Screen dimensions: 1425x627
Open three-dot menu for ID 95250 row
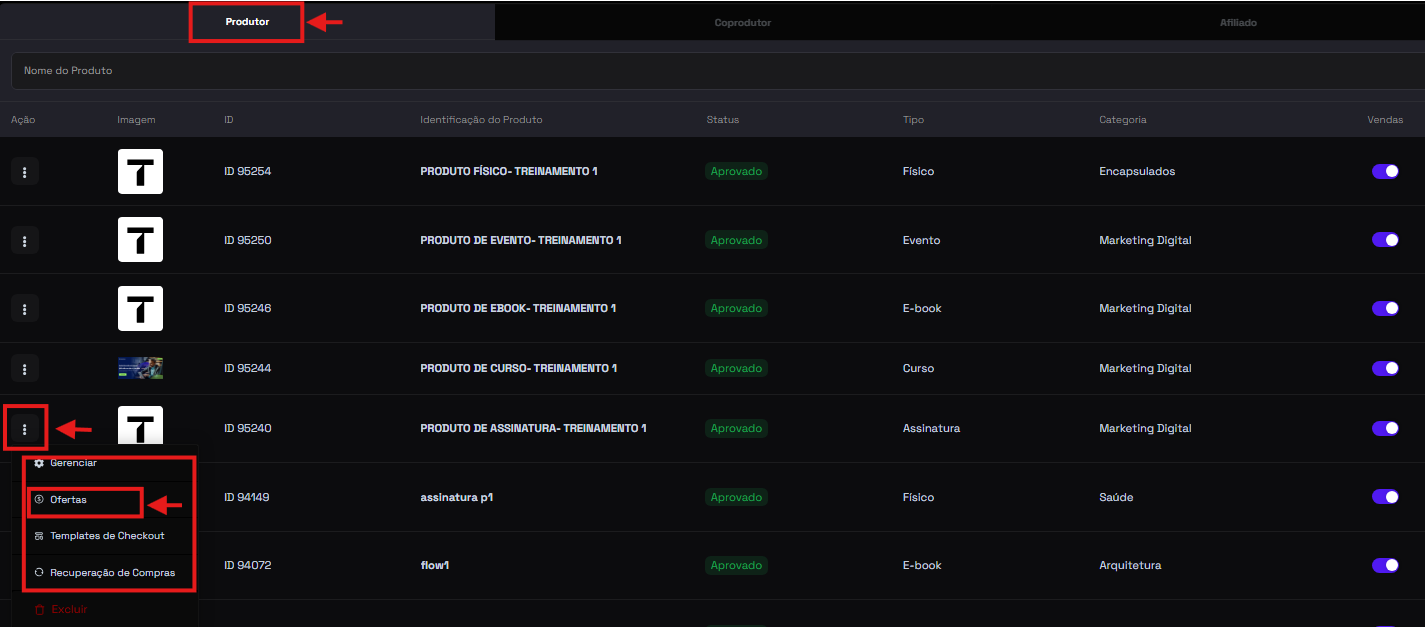(24, 240)
